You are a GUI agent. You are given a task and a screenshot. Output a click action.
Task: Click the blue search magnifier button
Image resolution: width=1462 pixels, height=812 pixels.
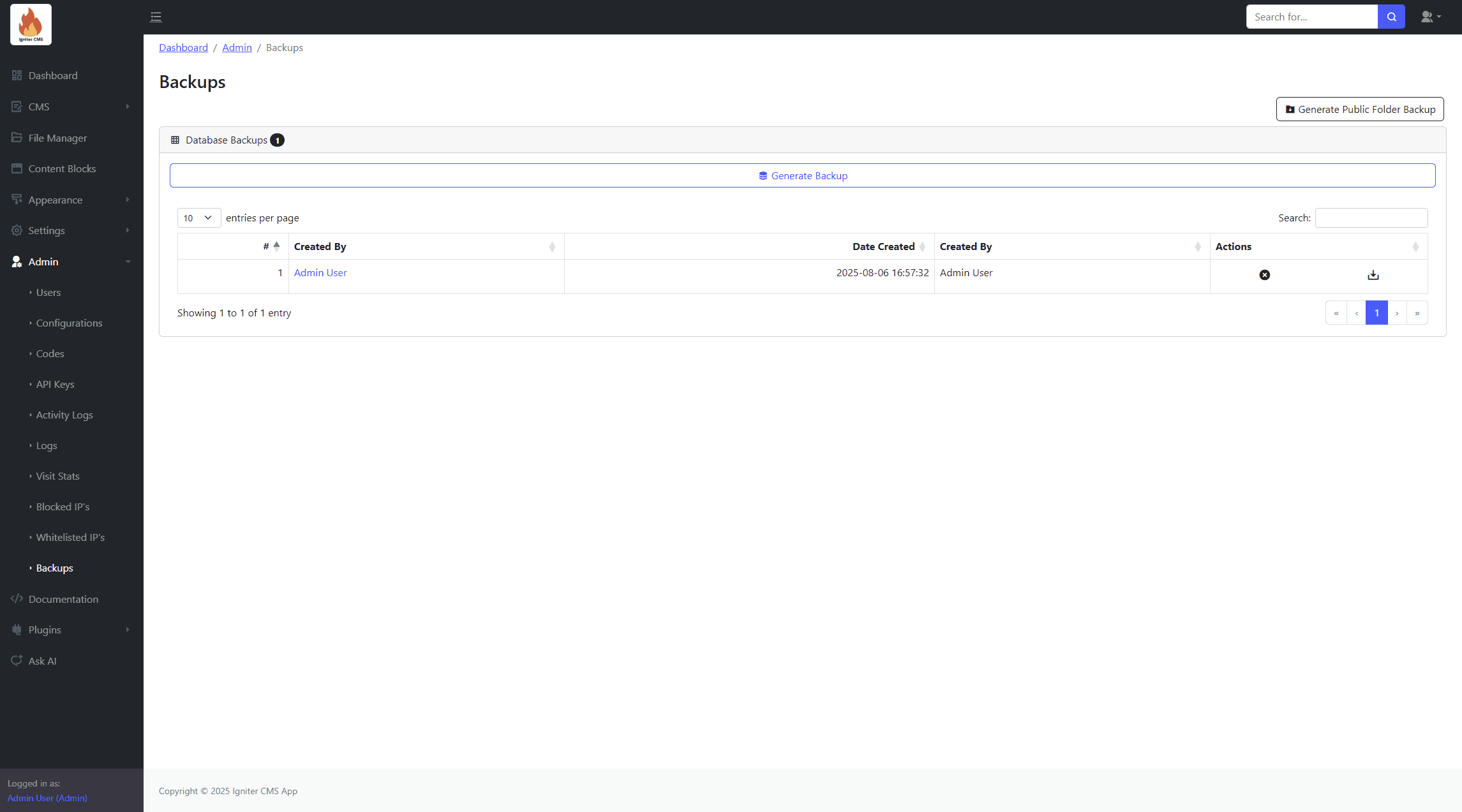coord(1391,17)
